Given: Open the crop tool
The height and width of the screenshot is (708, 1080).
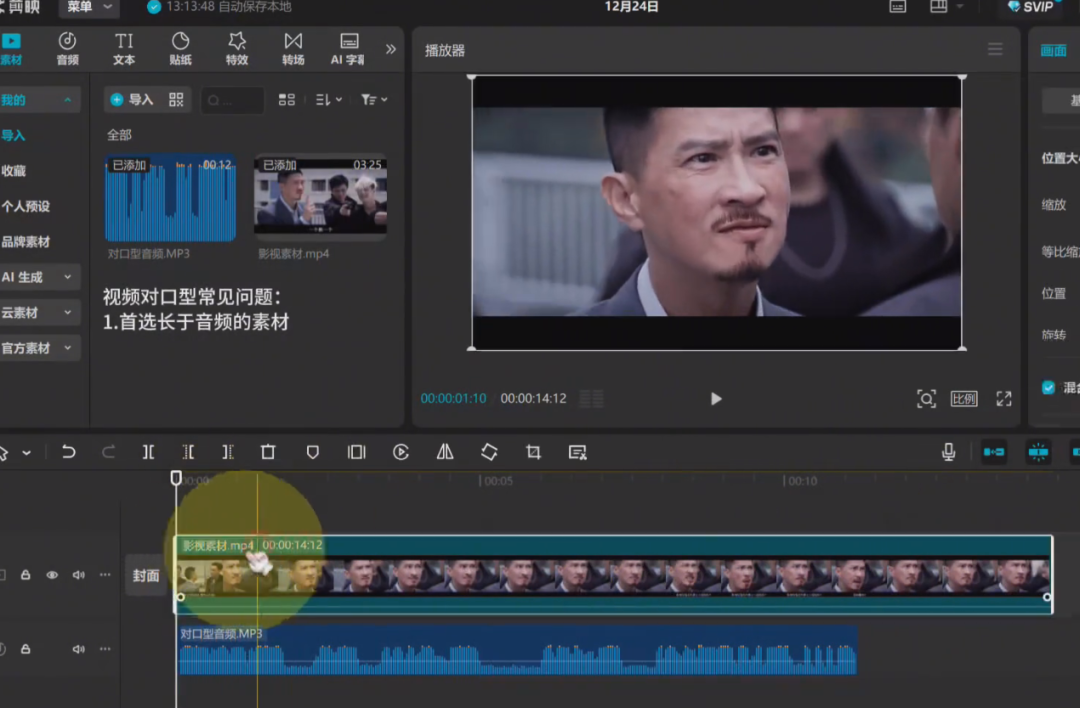Looking at the screenshot, I should click(533, 452).
